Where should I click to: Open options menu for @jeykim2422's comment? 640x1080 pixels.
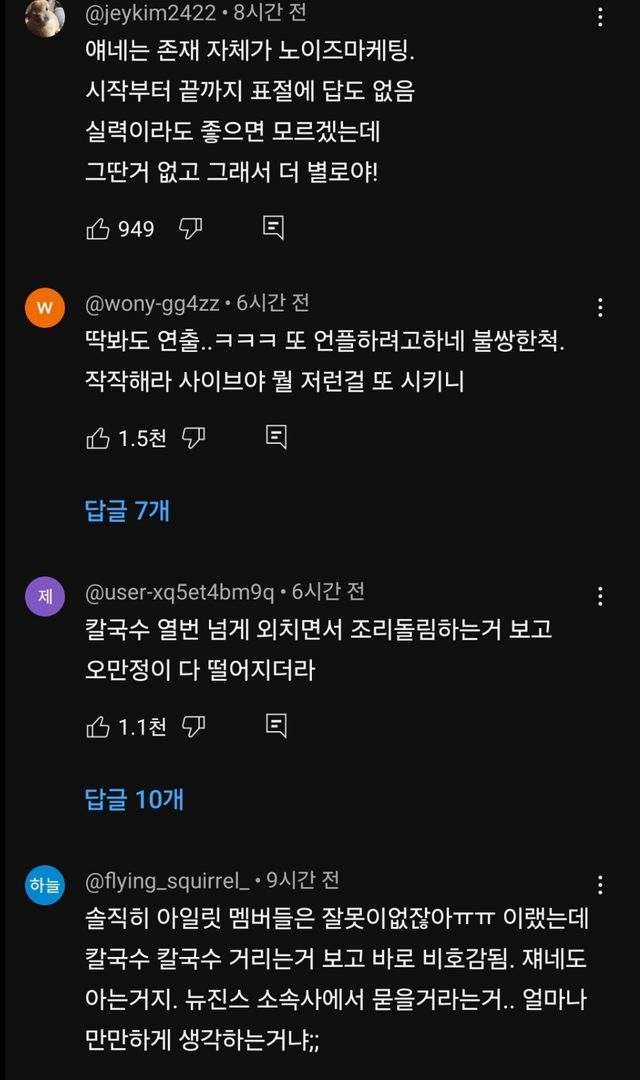(x=600, y=17)
